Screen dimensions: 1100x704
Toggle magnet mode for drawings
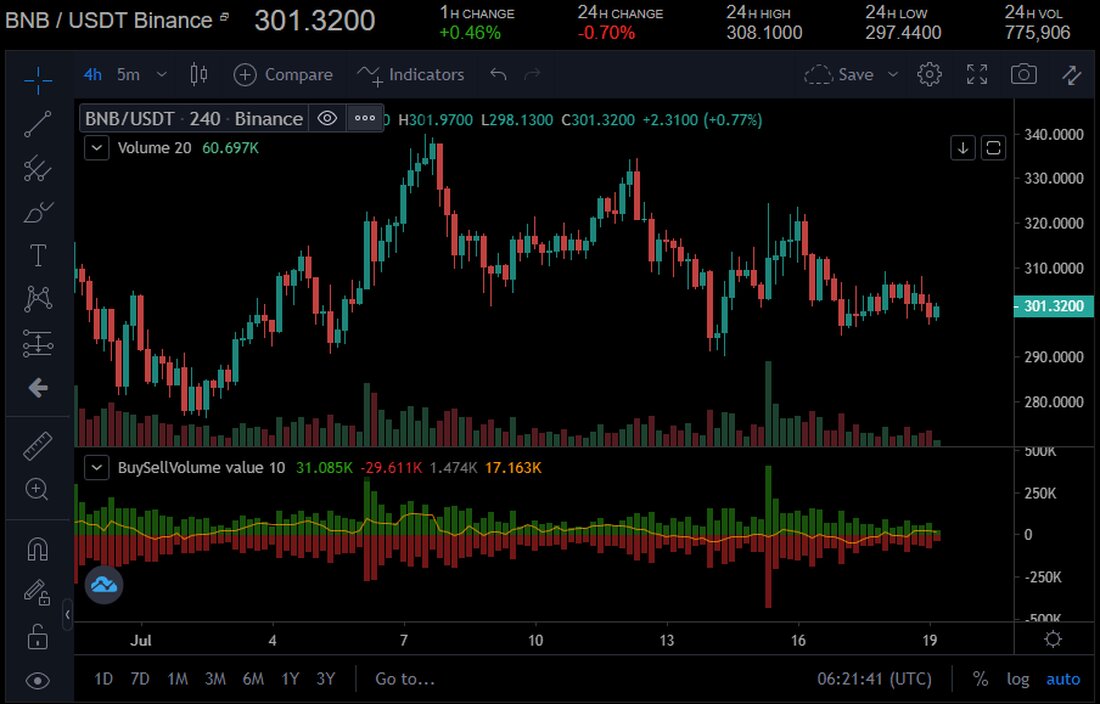click(38, 549)
